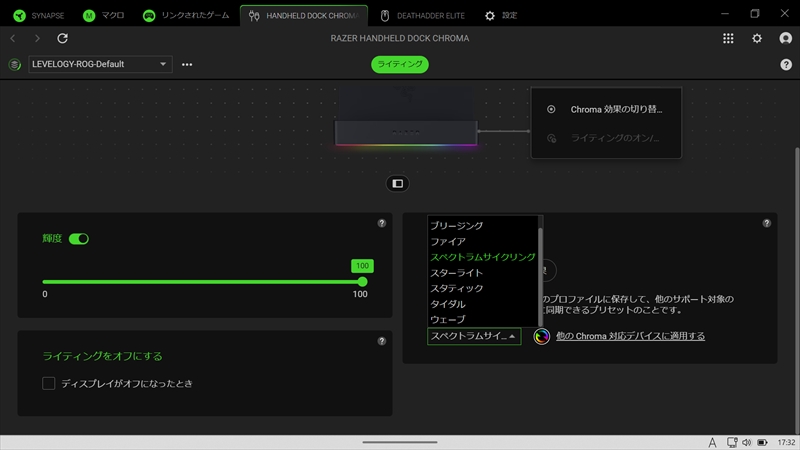
Task: Click the brightness slider track
Action: (x=200, y=282)
